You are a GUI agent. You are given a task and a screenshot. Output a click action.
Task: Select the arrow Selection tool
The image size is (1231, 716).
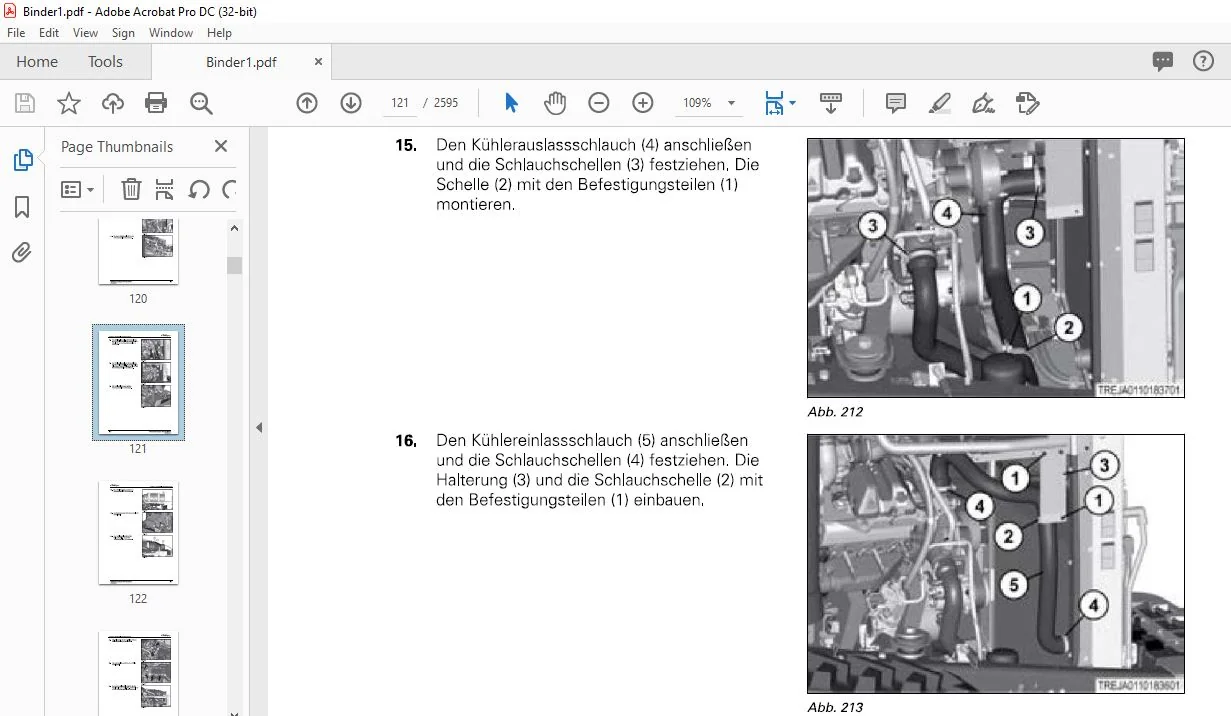(x=512, y=103)
